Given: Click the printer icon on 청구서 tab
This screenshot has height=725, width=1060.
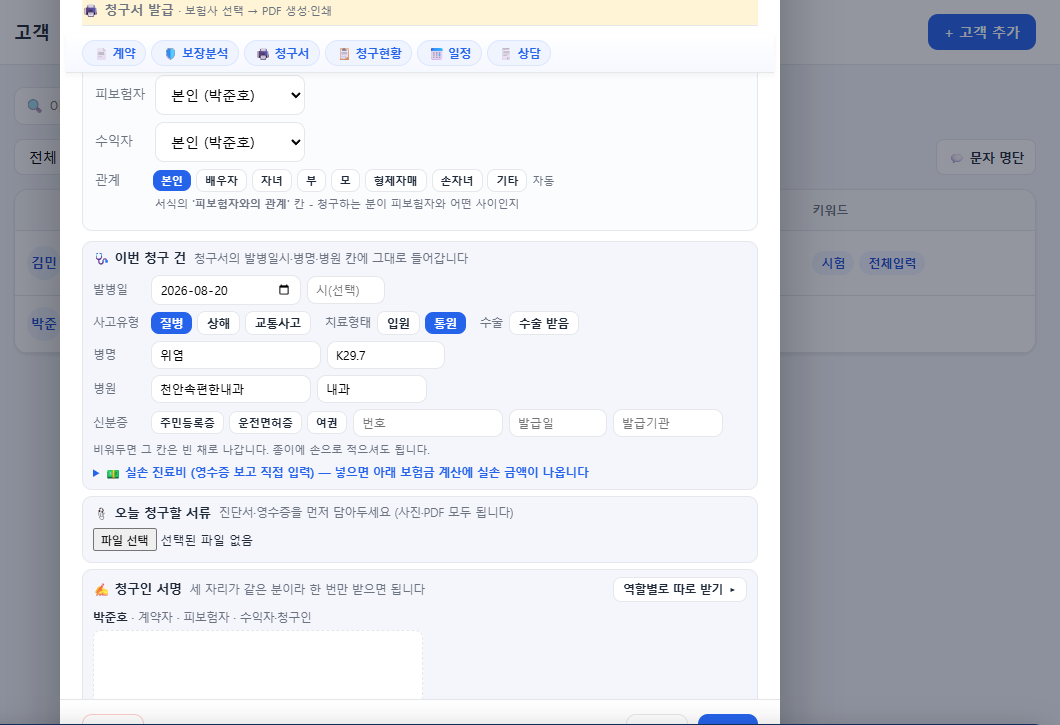Looking at the screenshot, I should point(262,54).
